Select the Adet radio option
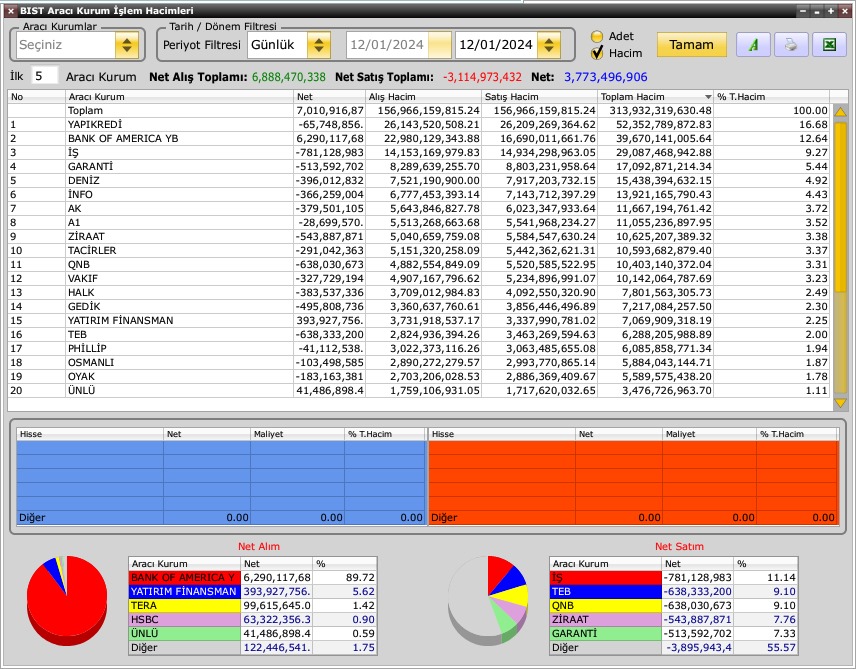856x669 pixels. [x=598, y=37]
